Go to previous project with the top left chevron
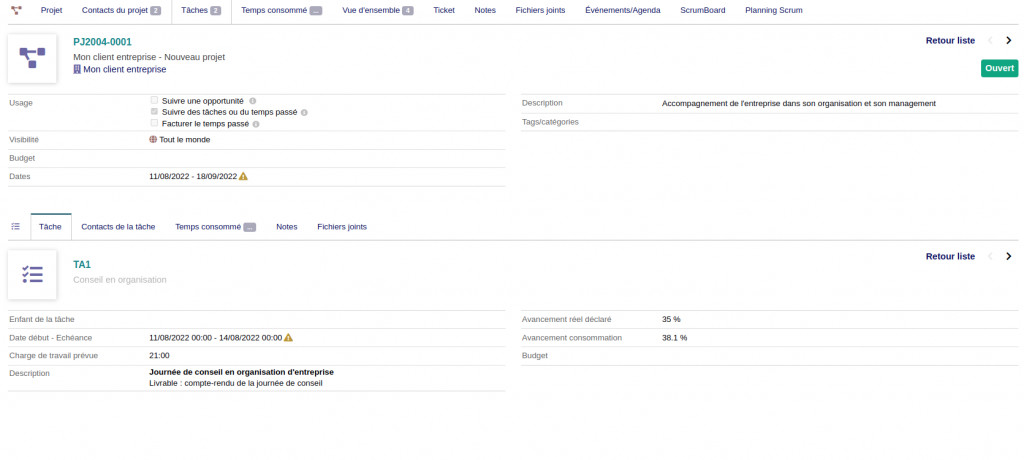Screen dimensions: 1024x460 990,41
